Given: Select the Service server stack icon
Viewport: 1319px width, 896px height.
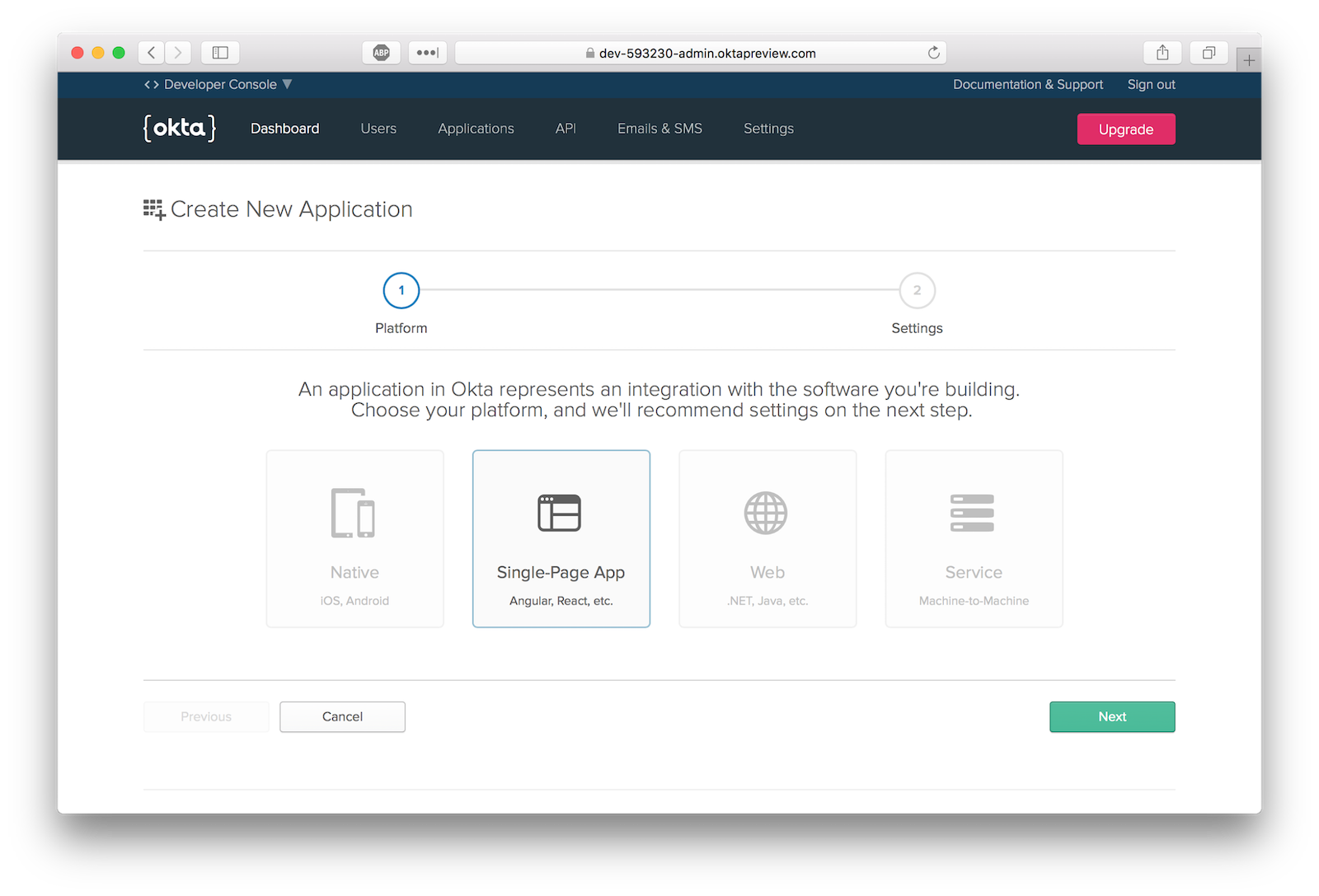Looking at the screenshot, I should (x=972, y=513).
